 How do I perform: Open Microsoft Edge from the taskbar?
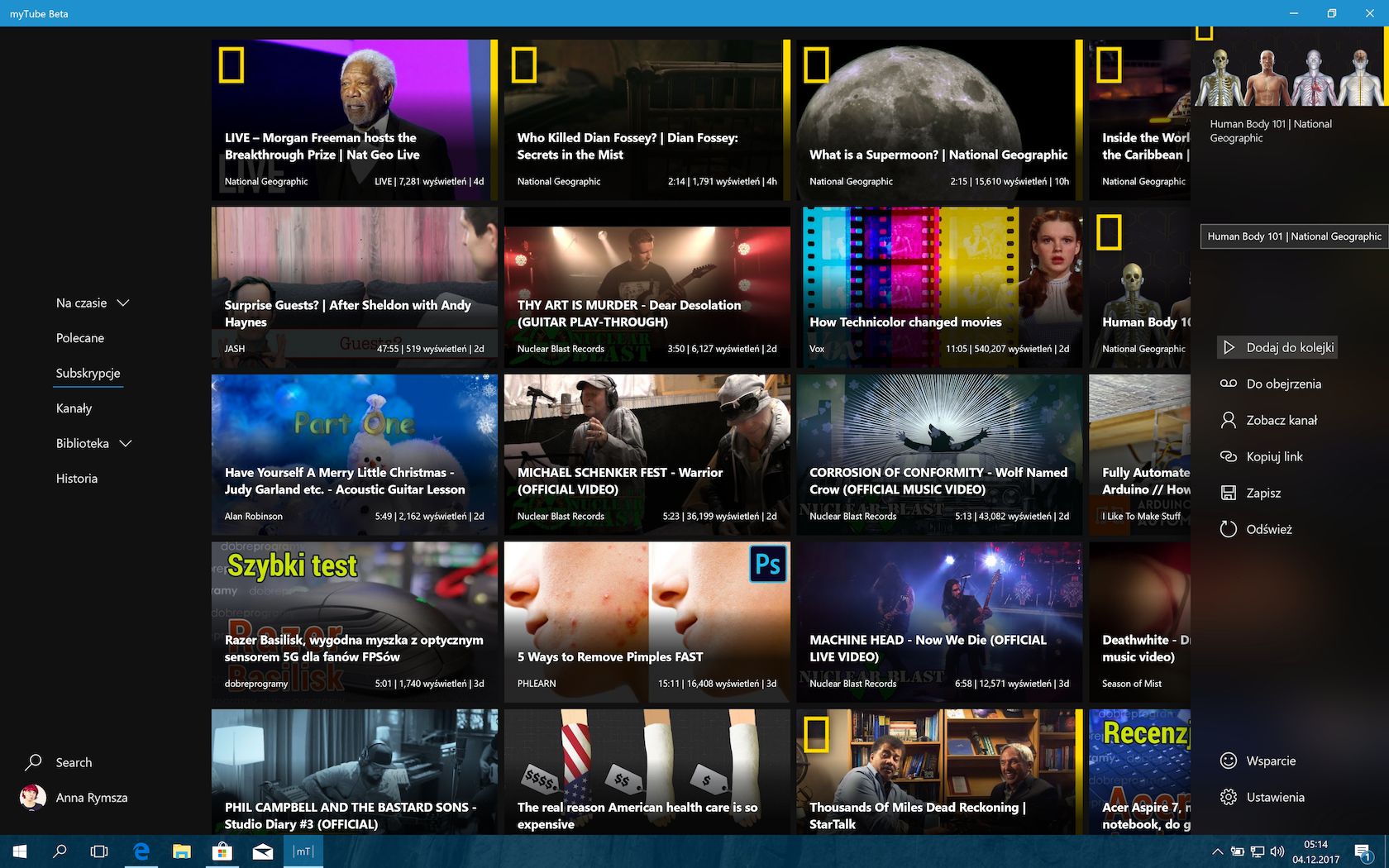pos(141,851)
